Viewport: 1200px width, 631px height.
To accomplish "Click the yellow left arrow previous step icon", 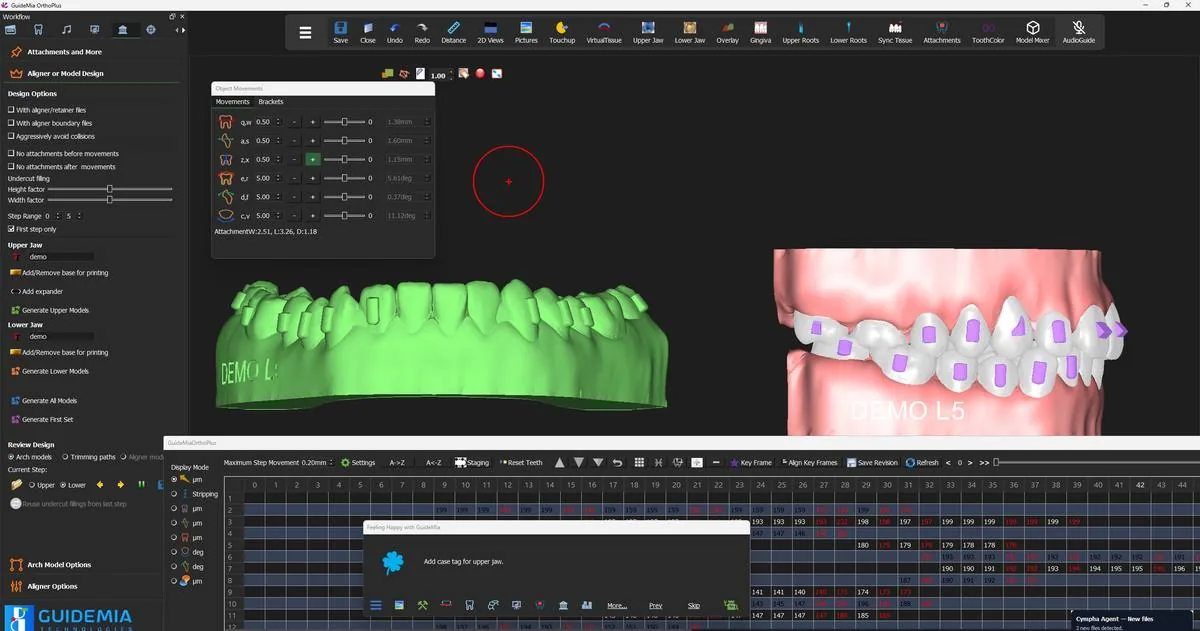I will (x=100, y=485).
